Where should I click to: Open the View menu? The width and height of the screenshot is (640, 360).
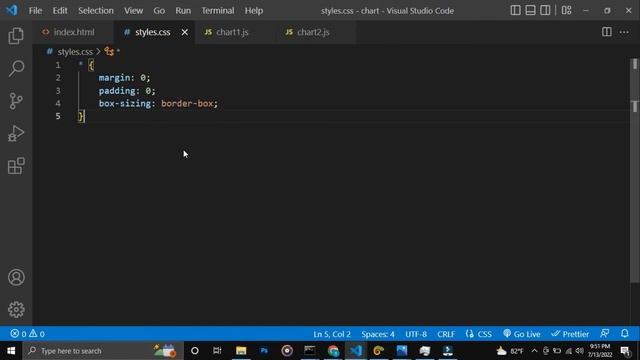pos(133,11)
